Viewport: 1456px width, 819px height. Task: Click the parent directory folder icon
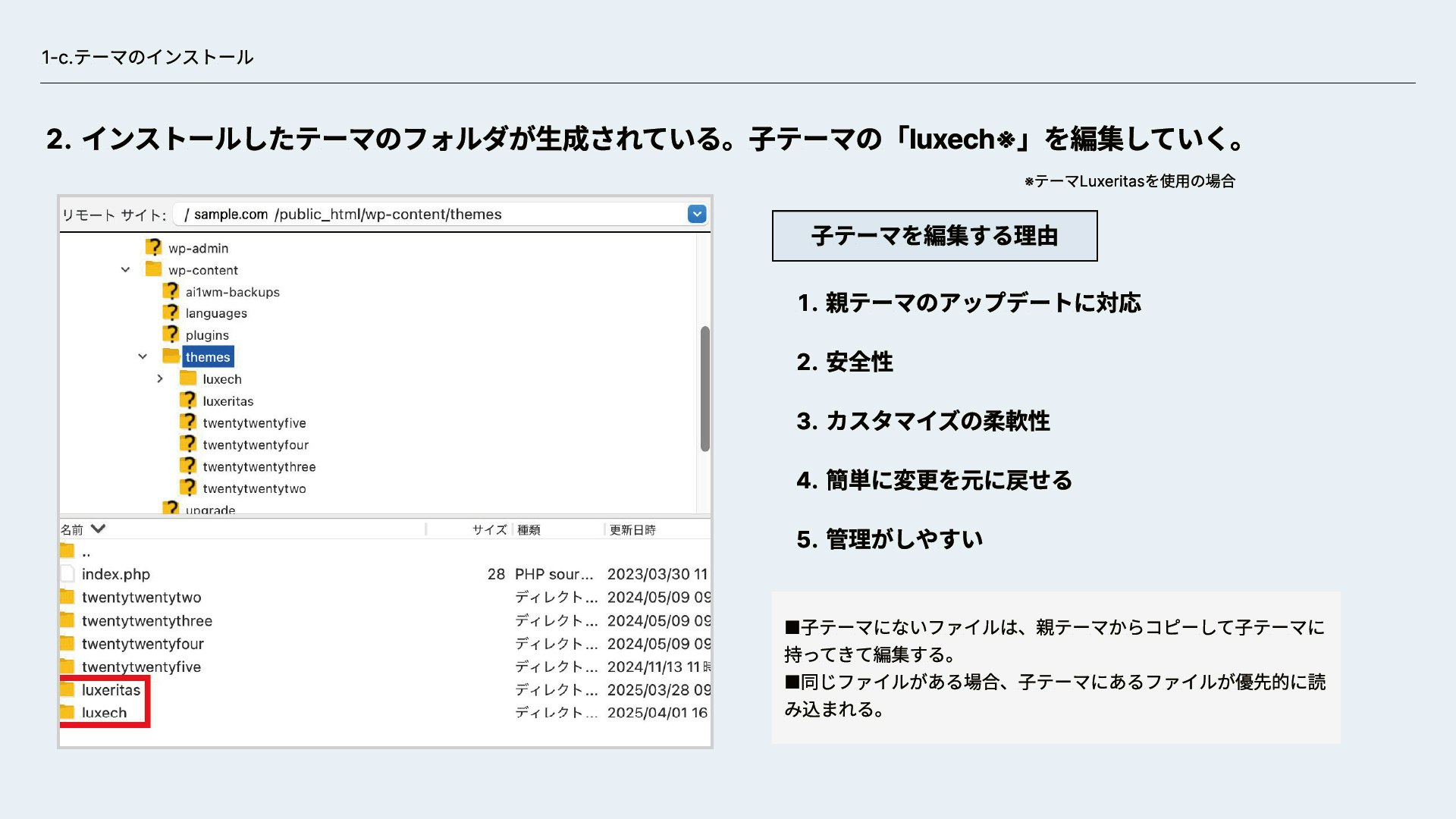click(x=68, y=551)
